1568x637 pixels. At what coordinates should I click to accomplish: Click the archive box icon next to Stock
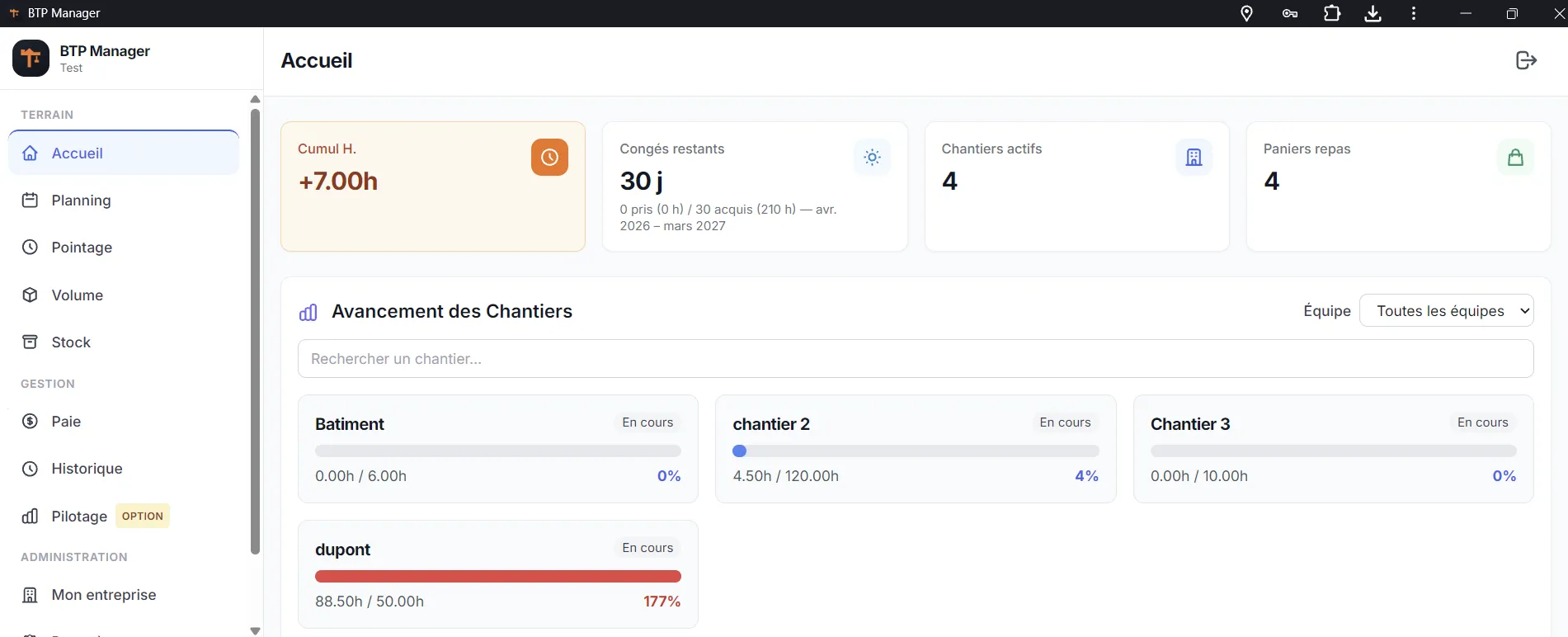tap(30, 342)
